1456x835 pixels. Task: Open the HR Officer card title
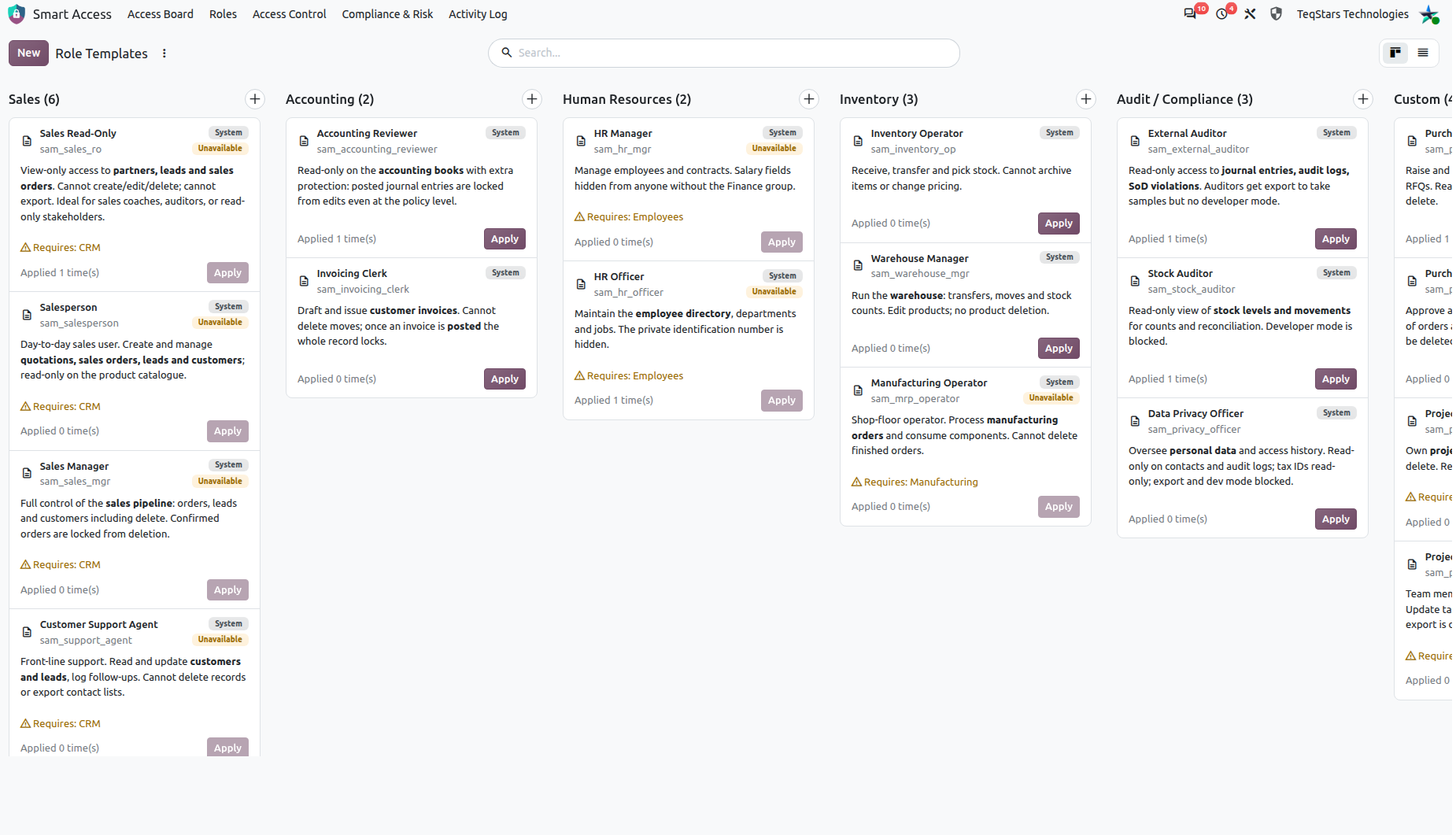point(619,277)
